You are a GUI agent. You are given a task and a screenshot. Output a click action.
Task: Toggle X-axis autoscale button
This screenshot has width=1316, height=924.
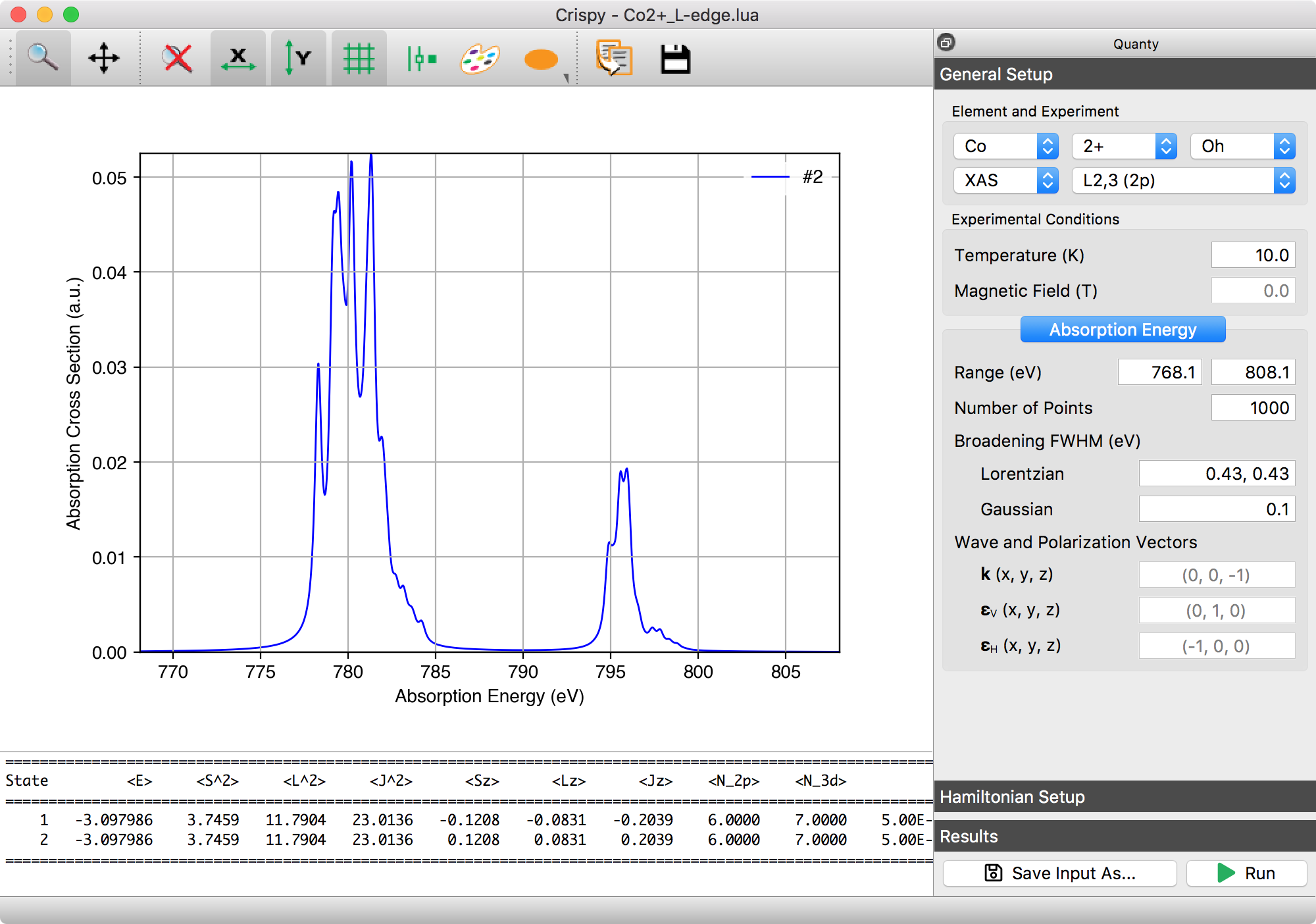coord(238,58)
